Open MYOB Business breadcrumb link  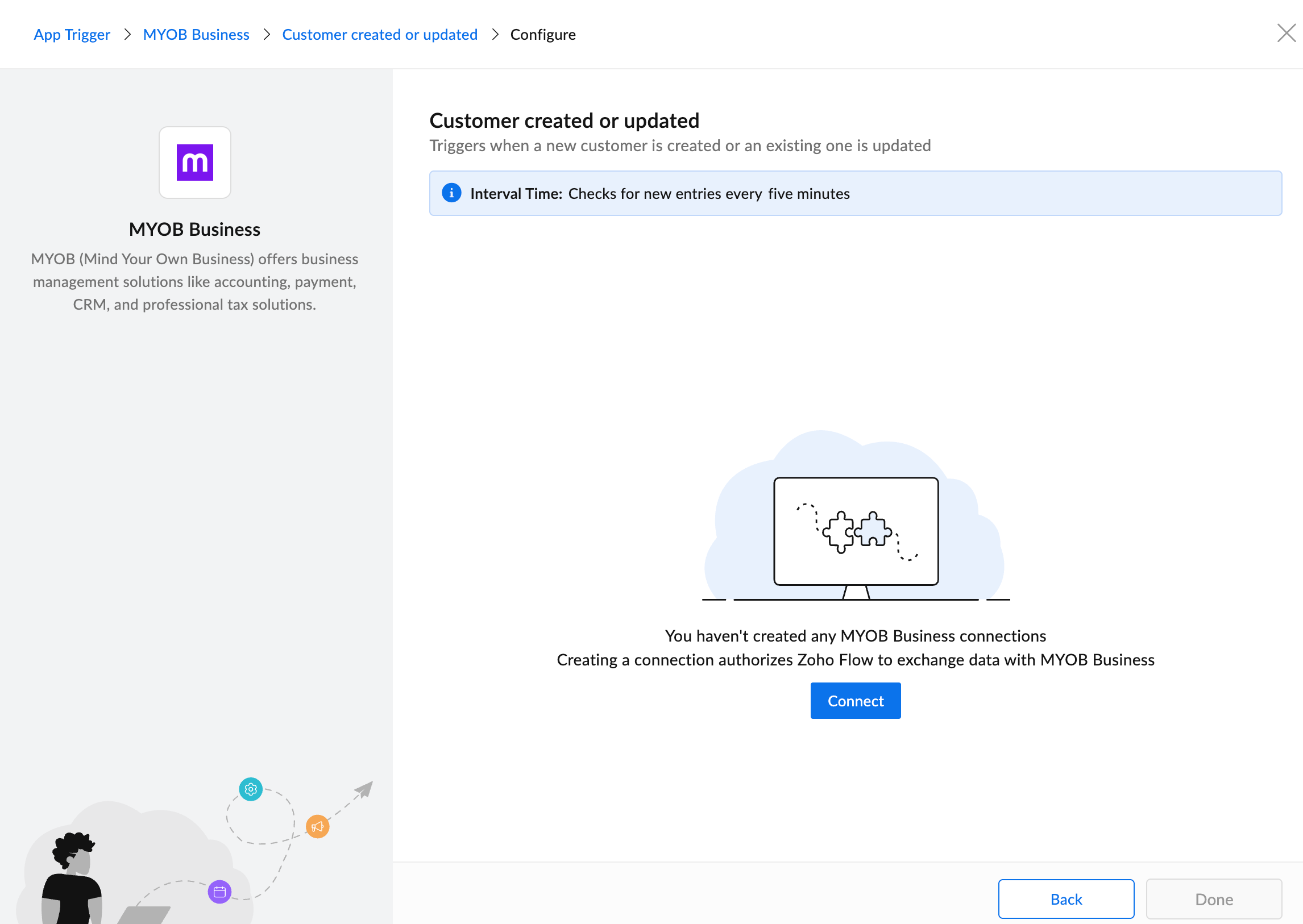click(196, 35)
